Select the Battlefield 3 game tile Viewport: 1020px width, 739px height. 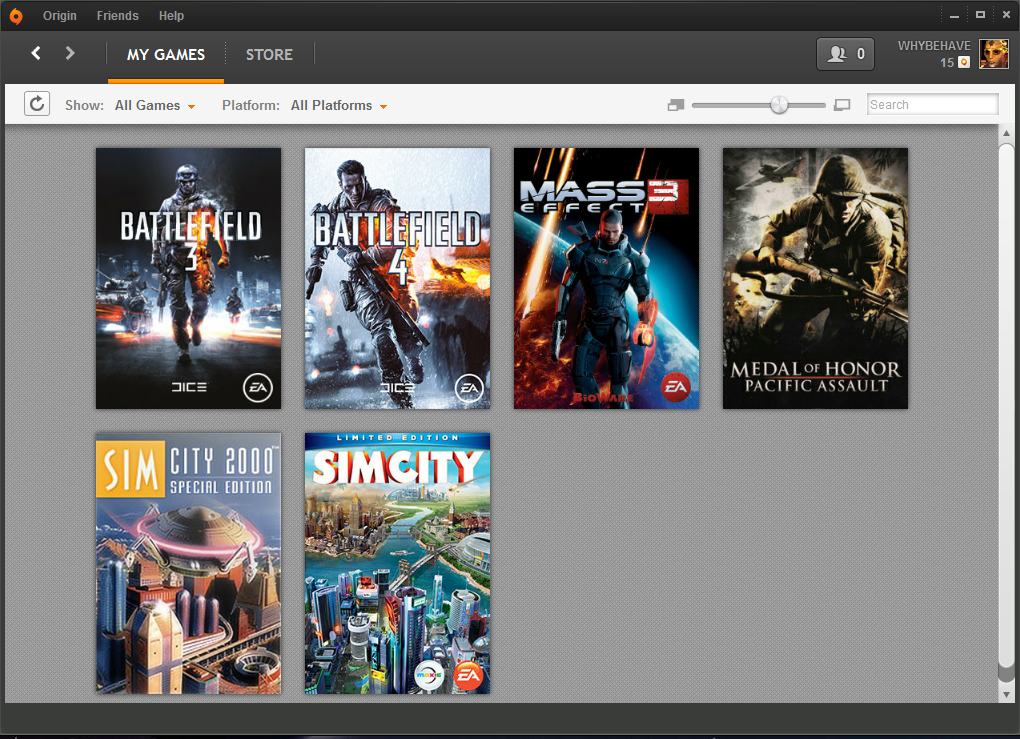point(189,278)
